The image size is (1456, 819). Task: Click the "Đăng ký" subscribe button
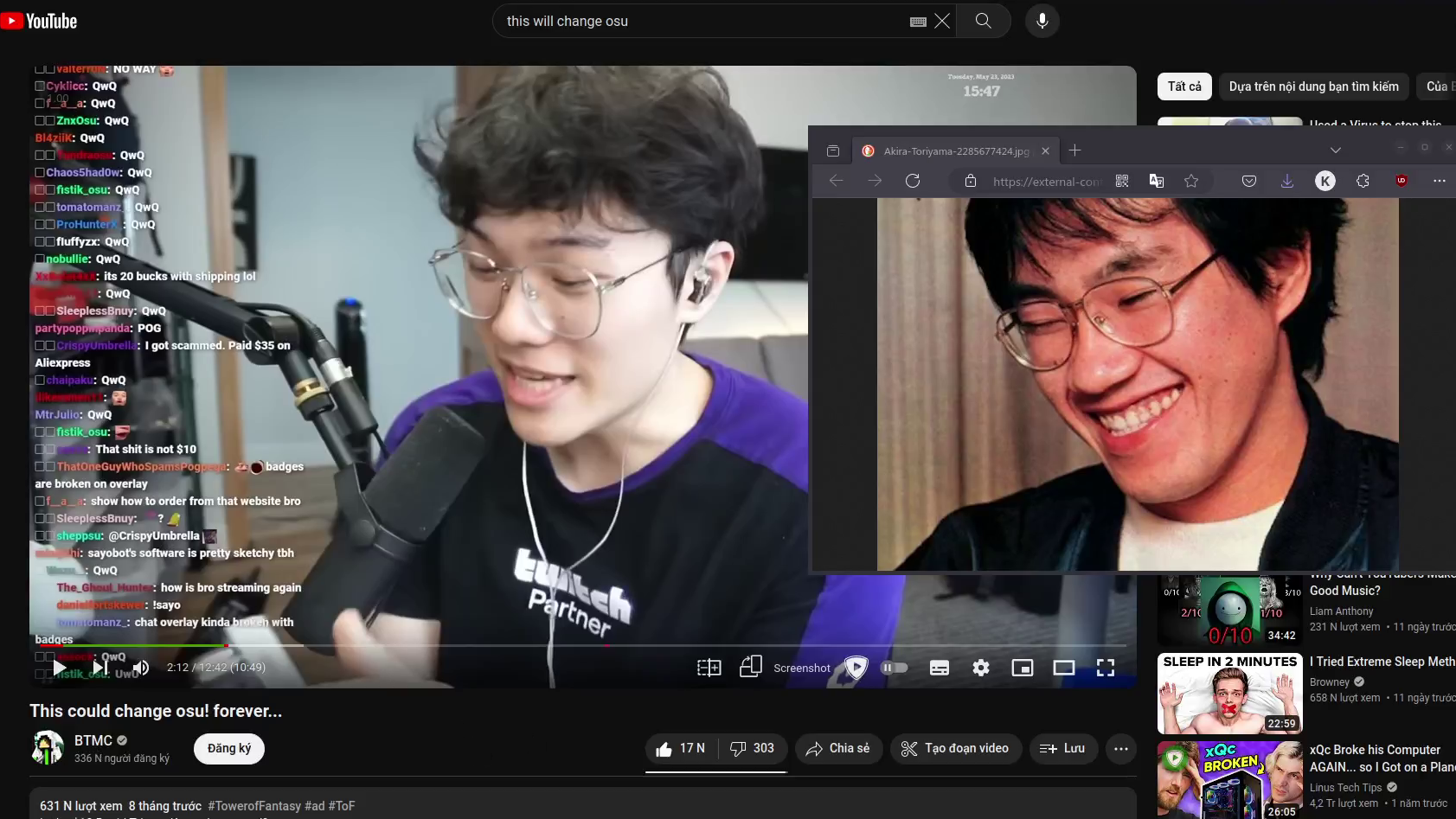coord(229,749)
